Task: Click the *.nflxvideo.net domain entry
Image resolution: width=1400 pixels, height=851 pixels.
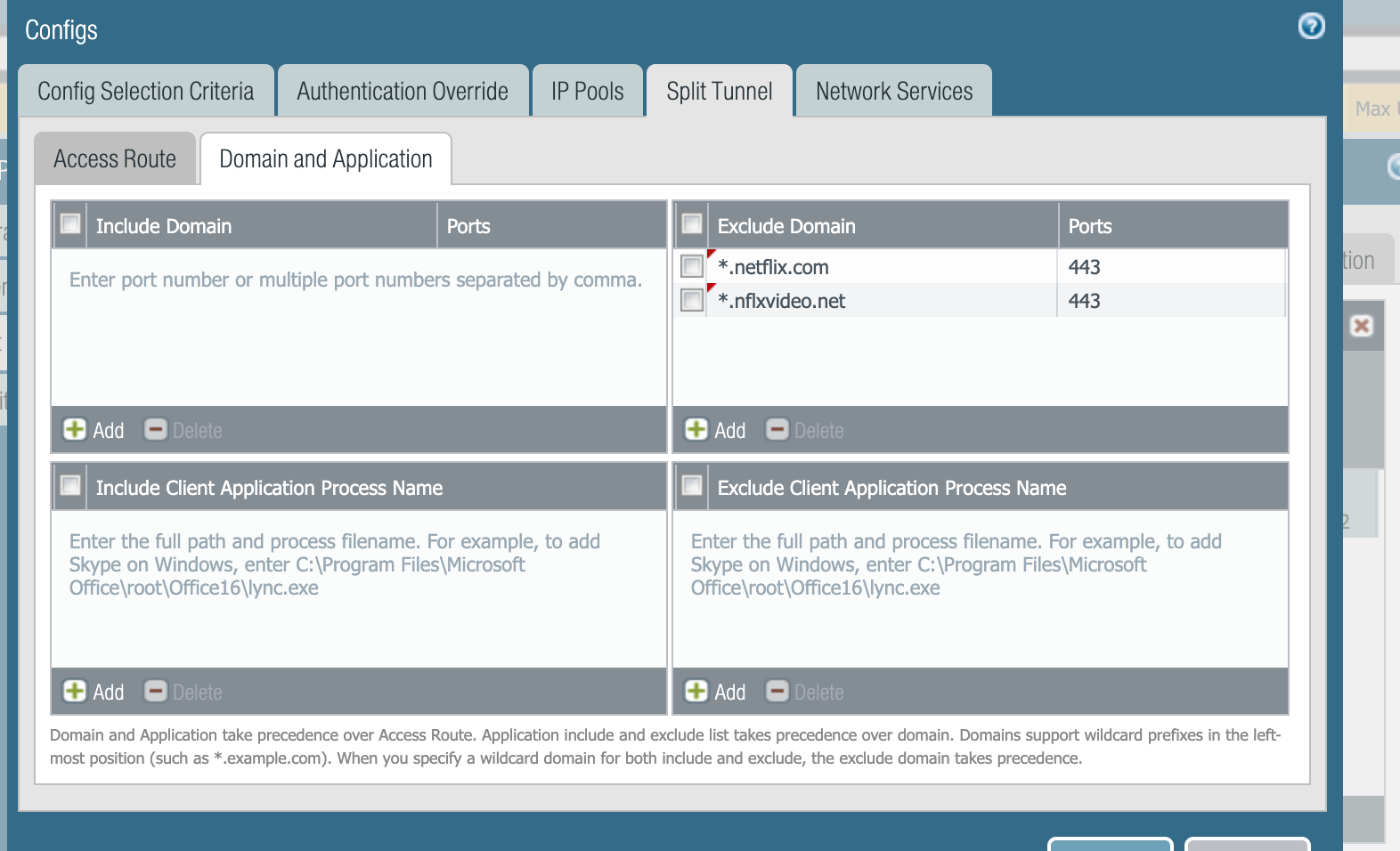Action: [x=782, y=301]
